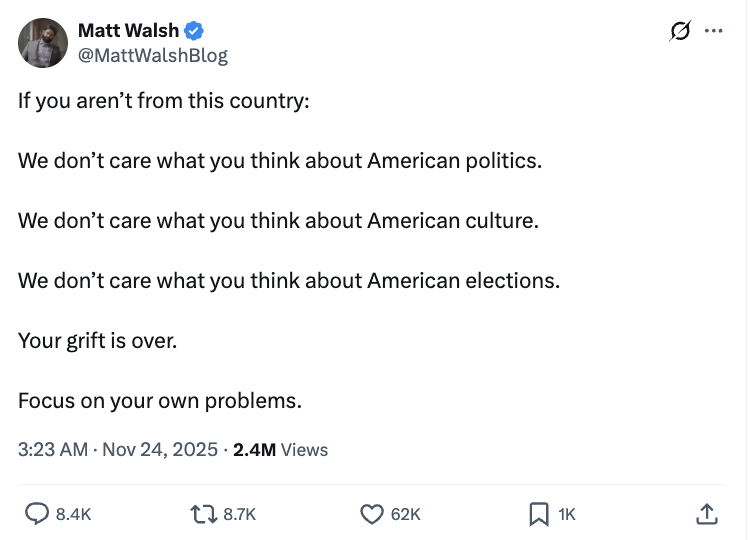Click the 8.4K replies count
The height and width of the screenshot is (540, 750).
pyautogui.click(x=74, y=514)
